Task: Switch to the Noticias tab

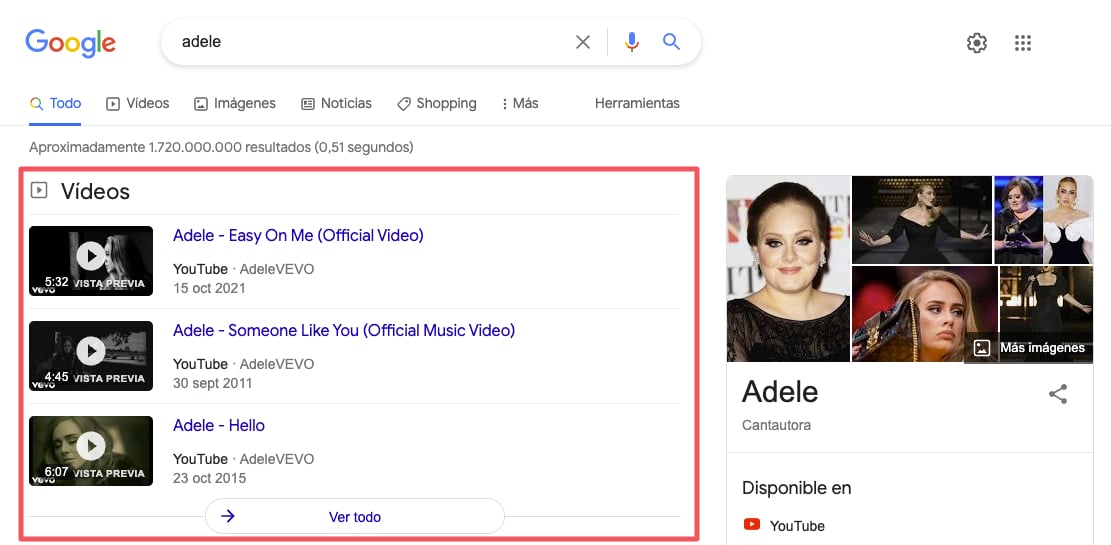Action: (336, 103)
